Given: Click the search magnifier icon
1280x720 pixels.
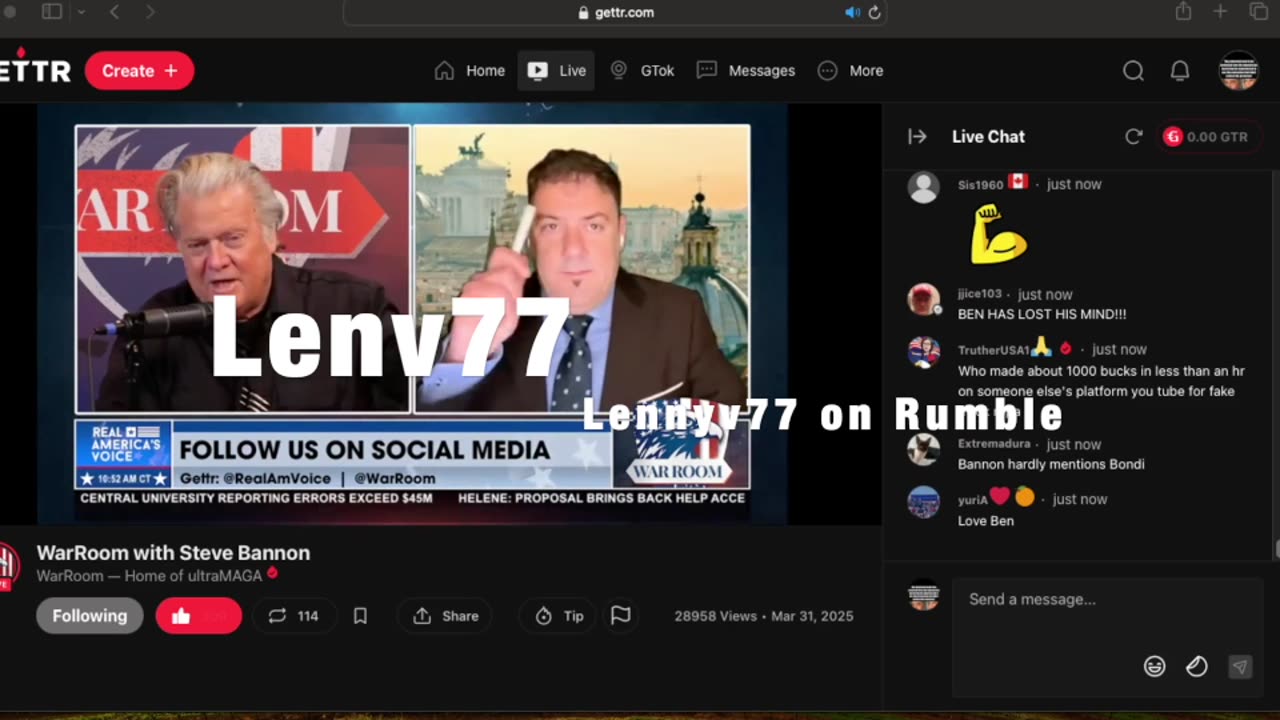Looking at the screenshot, I should pyautogui.click(x=1133, y=71).
